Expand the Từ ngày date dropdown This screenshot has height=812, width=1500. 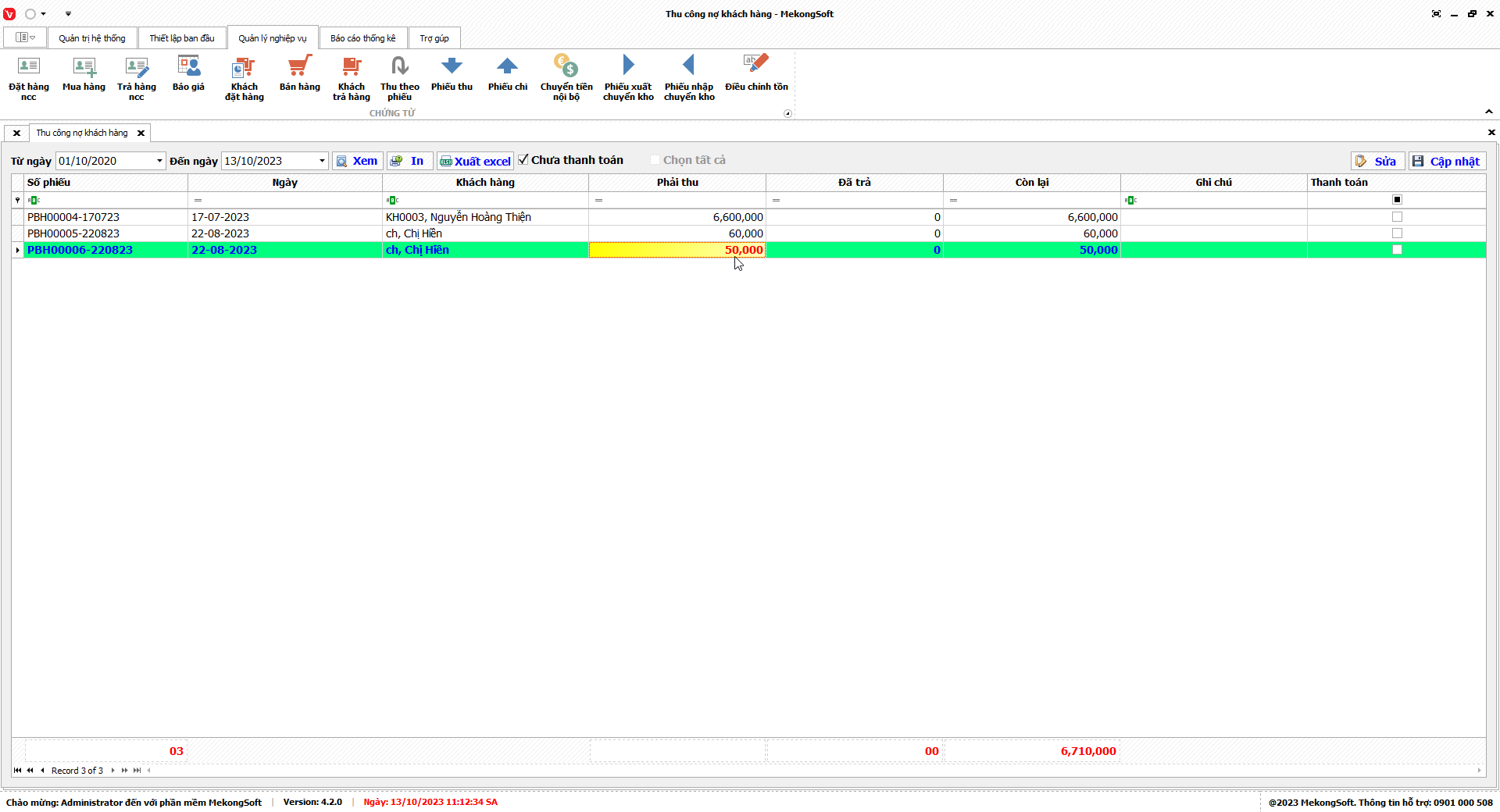[x=159, y=161]
